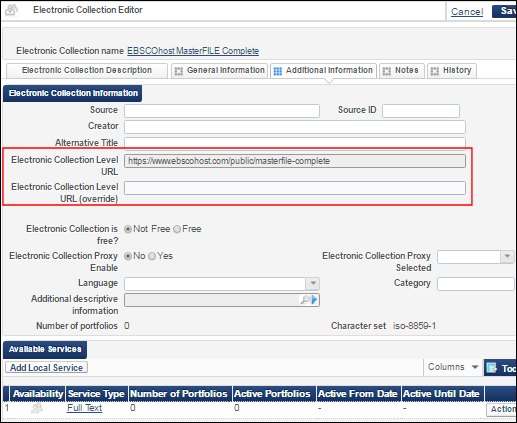Click Add Local Service button

(x=46, y=367)
